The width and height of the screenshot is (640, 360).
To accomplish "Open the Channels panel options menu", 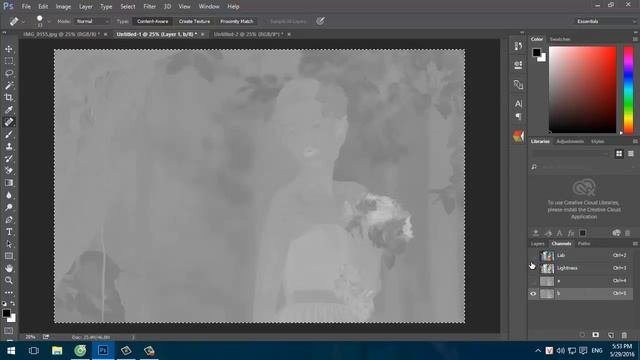I will 635,244.
